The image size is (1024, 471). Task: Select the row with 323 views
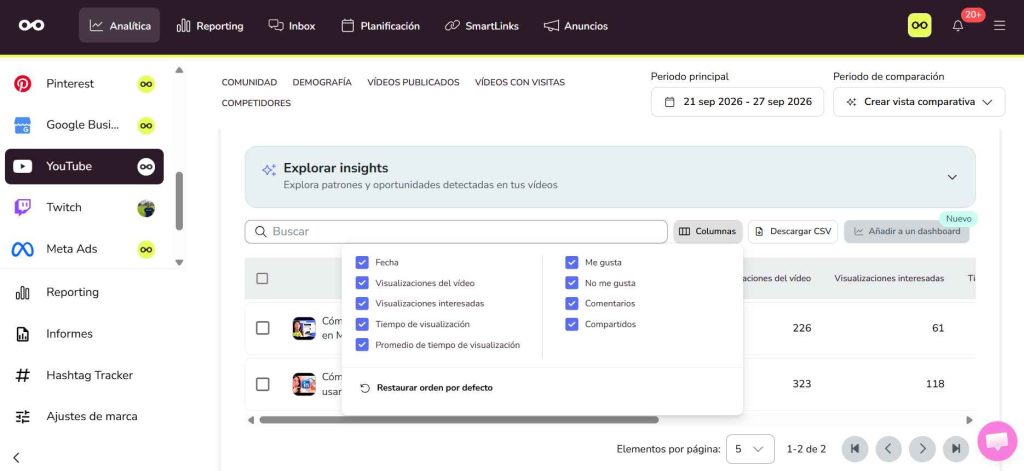(263, 384)
